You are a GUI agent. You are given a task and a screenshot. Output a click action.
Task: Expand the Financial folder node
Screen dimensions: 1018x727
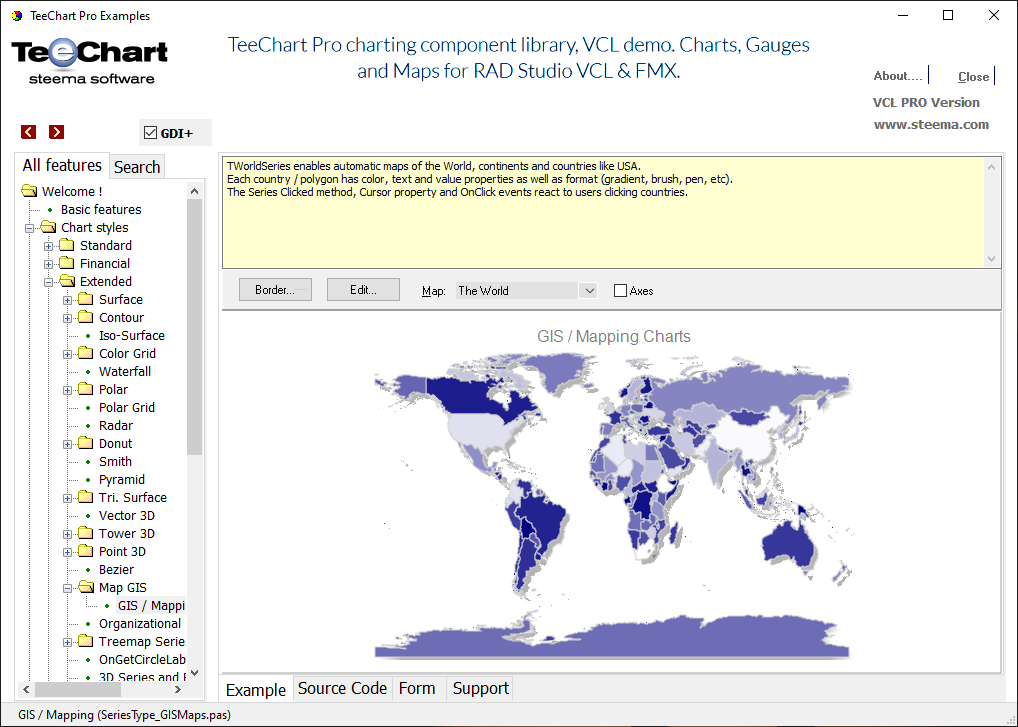pos(48,264)
